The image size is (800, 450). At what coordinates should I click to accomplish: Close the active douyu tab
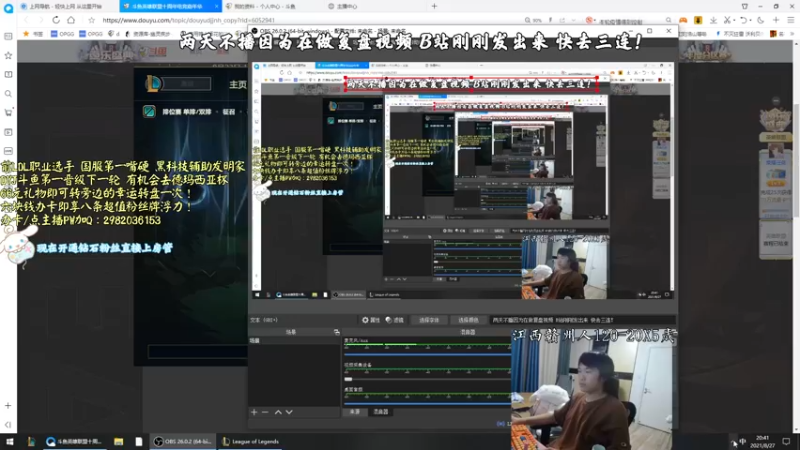(x=216, y=6)
